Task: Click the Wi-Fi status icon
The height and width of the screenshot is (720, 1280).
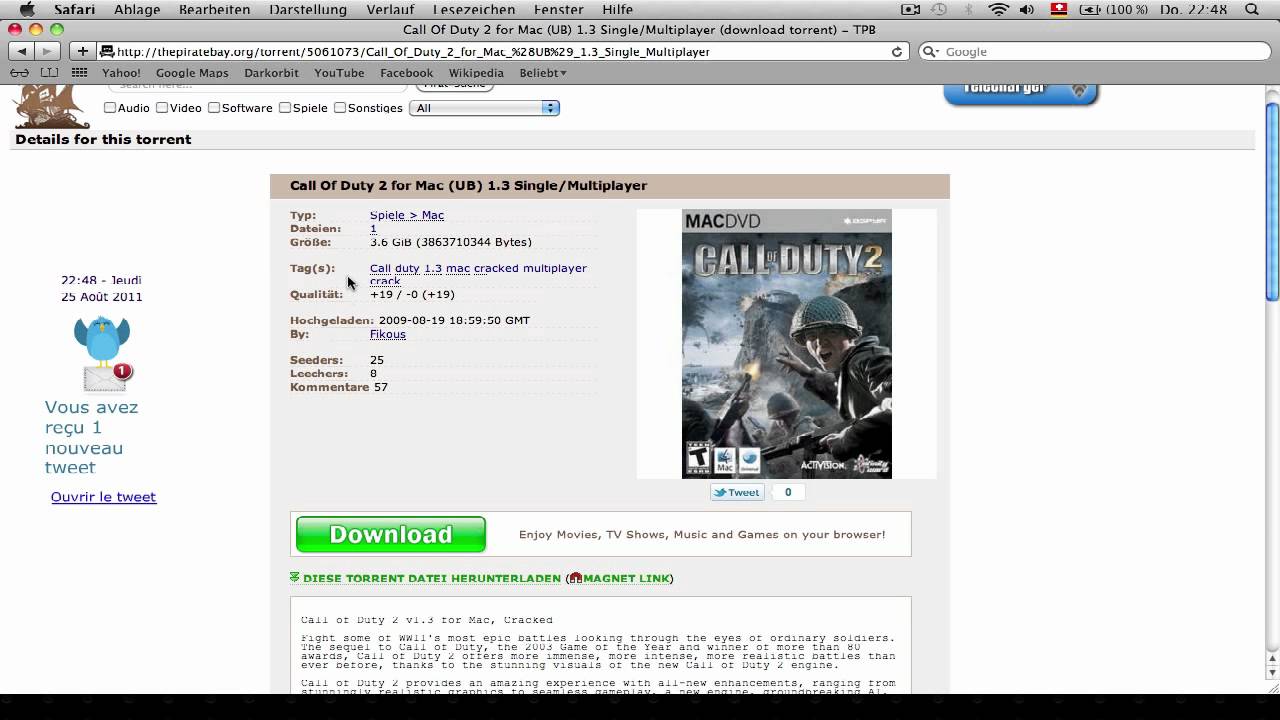Action: [999, 9]
